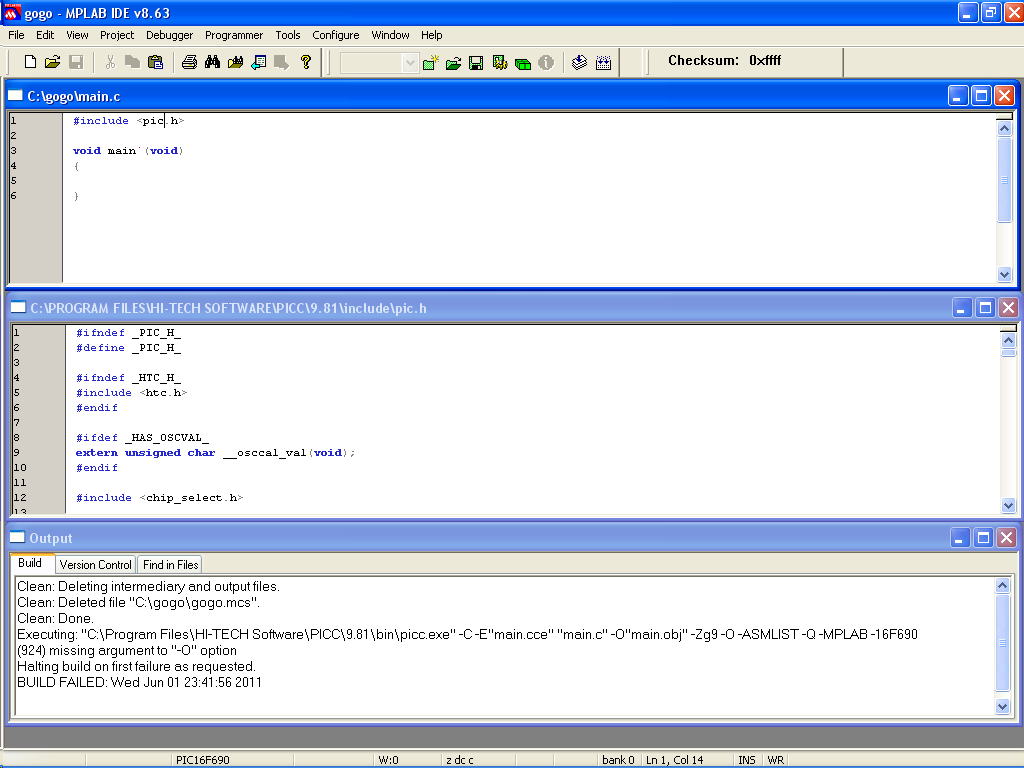Click the Output window title icon

coord(17,537)
